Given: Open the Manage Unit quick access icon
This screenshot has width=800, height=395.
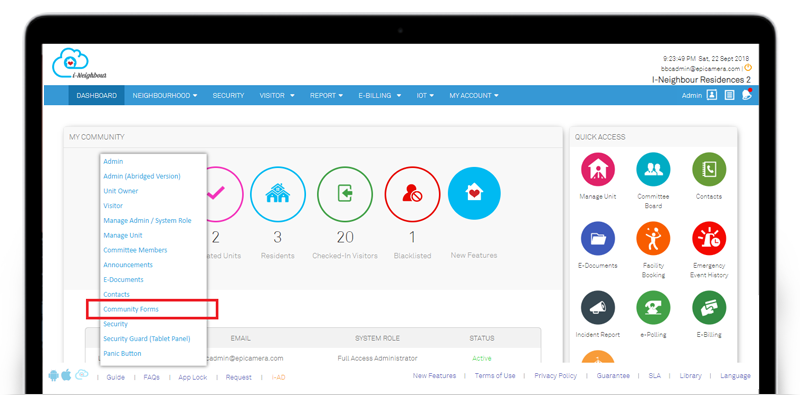Looking at the screenshot, I should coord(597,169).
